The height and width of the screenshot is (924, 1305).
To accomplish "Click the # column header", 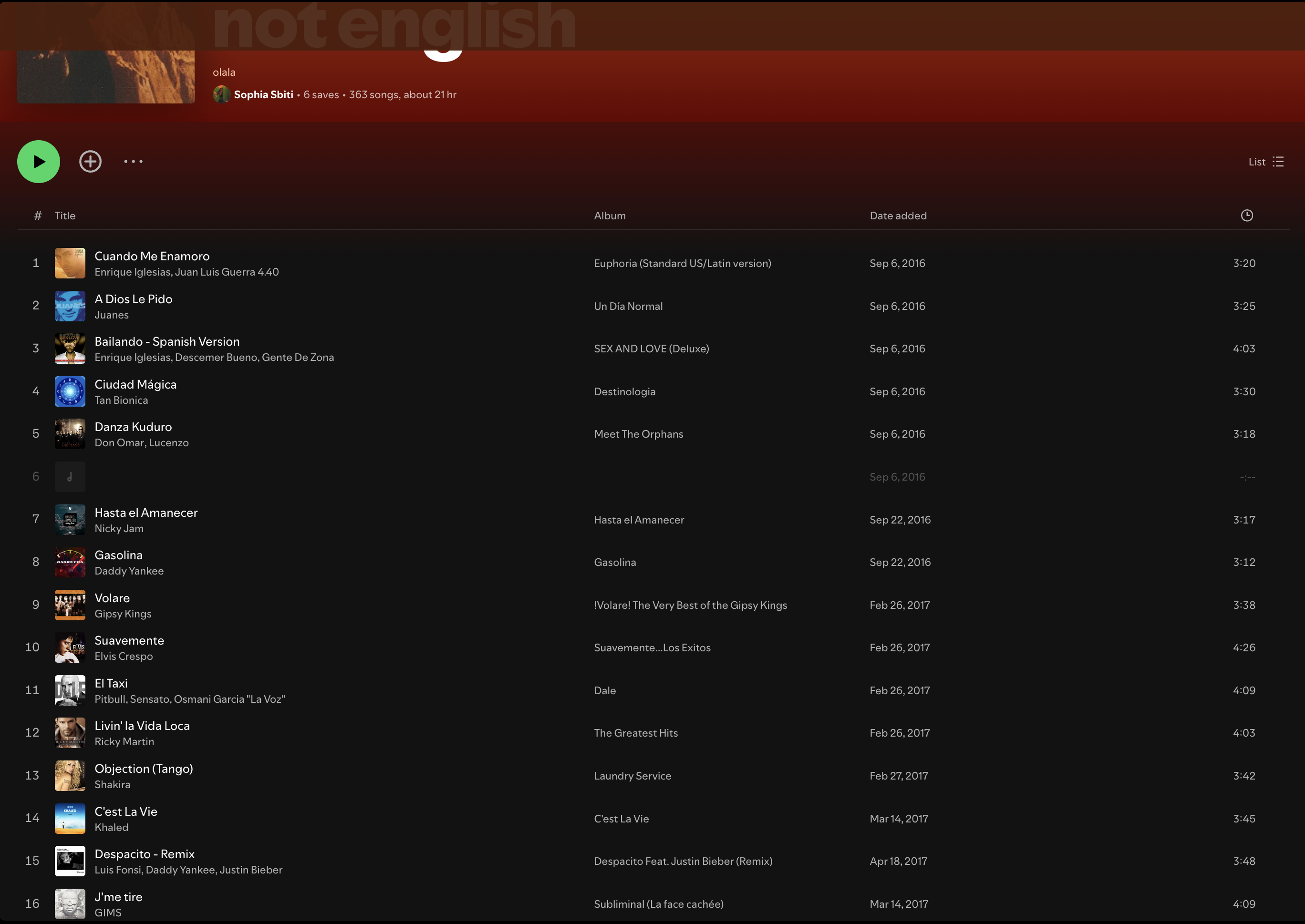I will point(37,215).
